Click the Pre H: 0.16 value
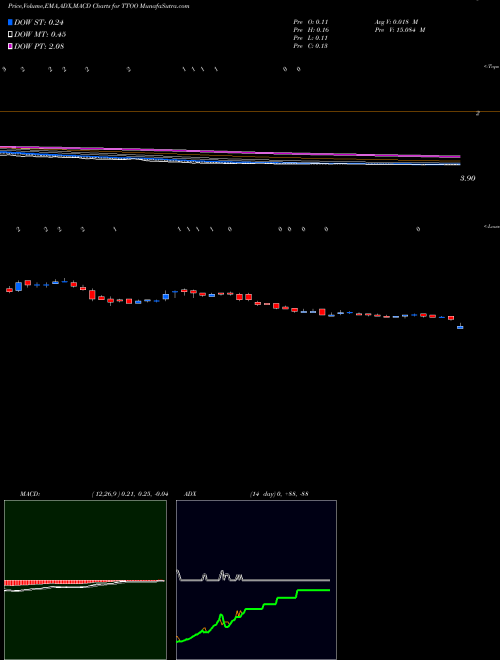This screenshot has height=660, width=500. click(311, 30)
